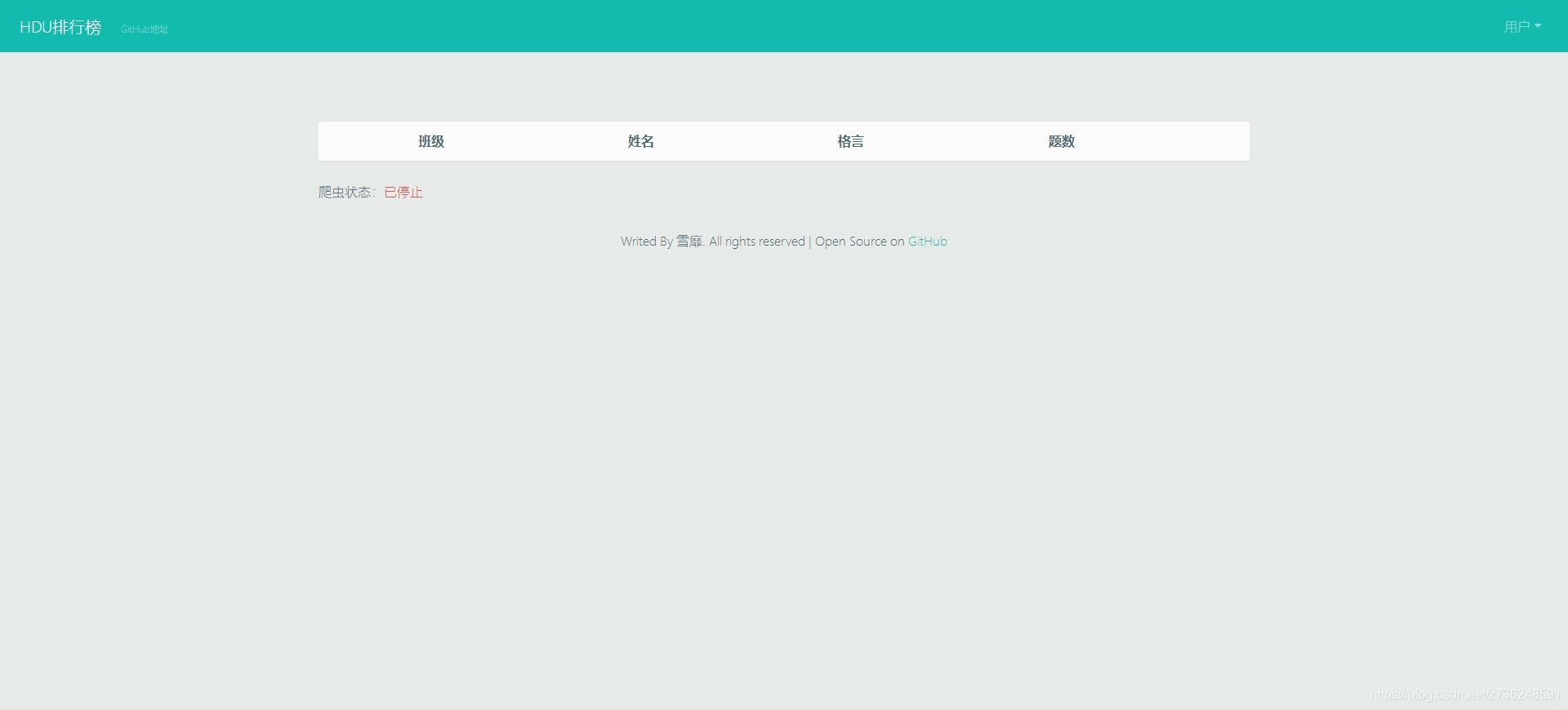Click the 格言 column header

(x=851, y=141)
